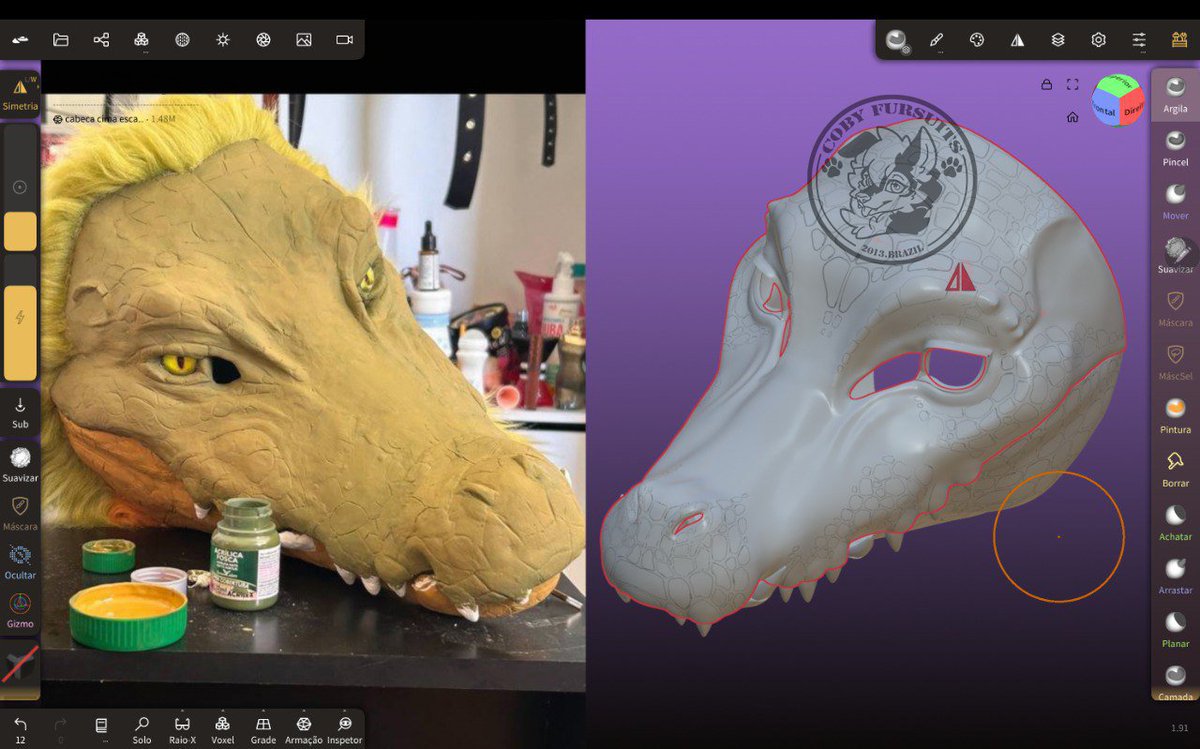Screen dimensions: 1200x749
Task: Toggle Simetria symmetry on left panel
Action: [20, 94]
